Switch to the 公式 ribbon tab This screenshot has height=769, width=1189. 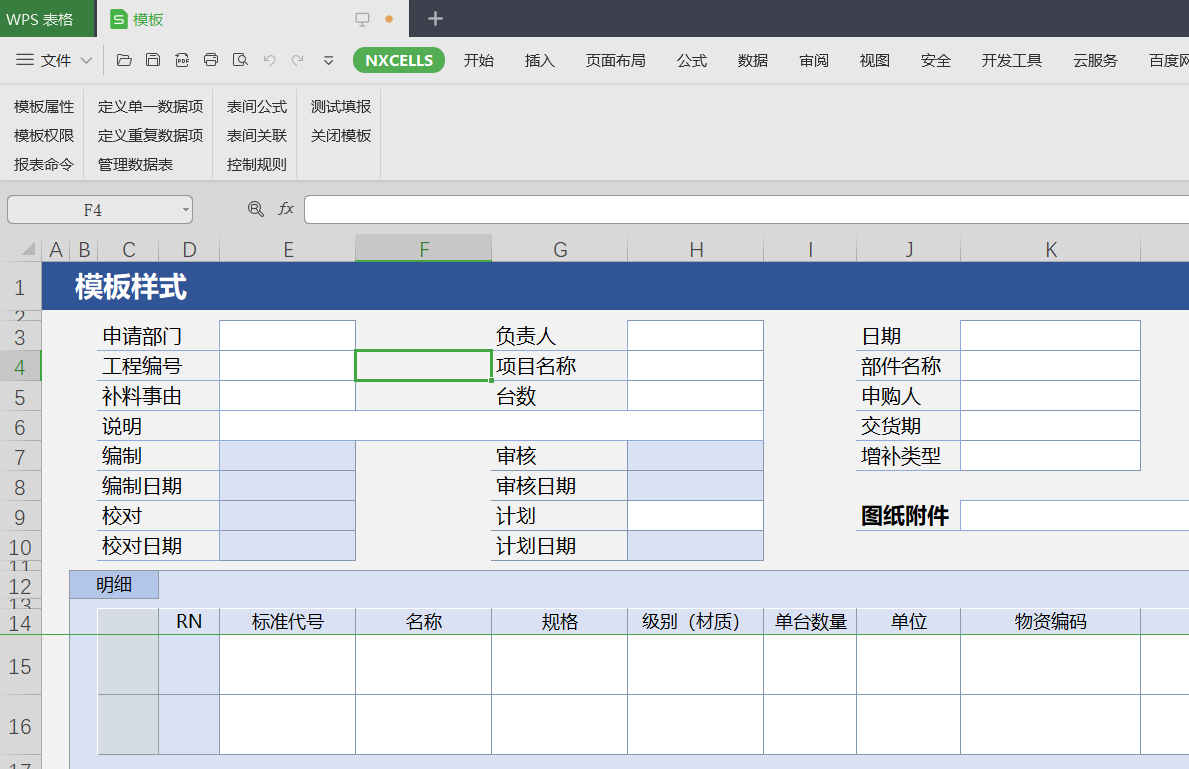tap(691, 60)
